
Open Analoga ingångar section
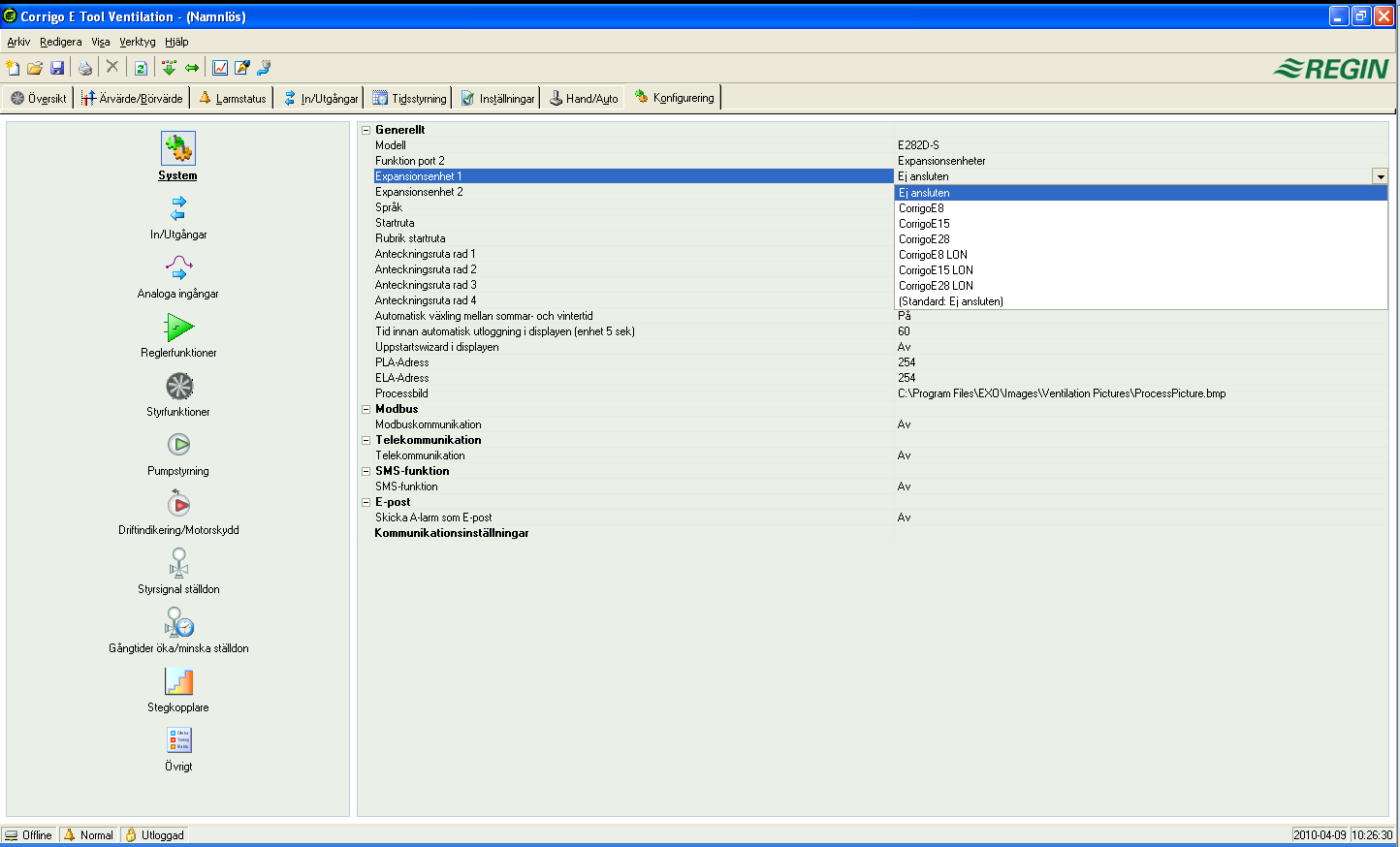[x=178, y=276]
